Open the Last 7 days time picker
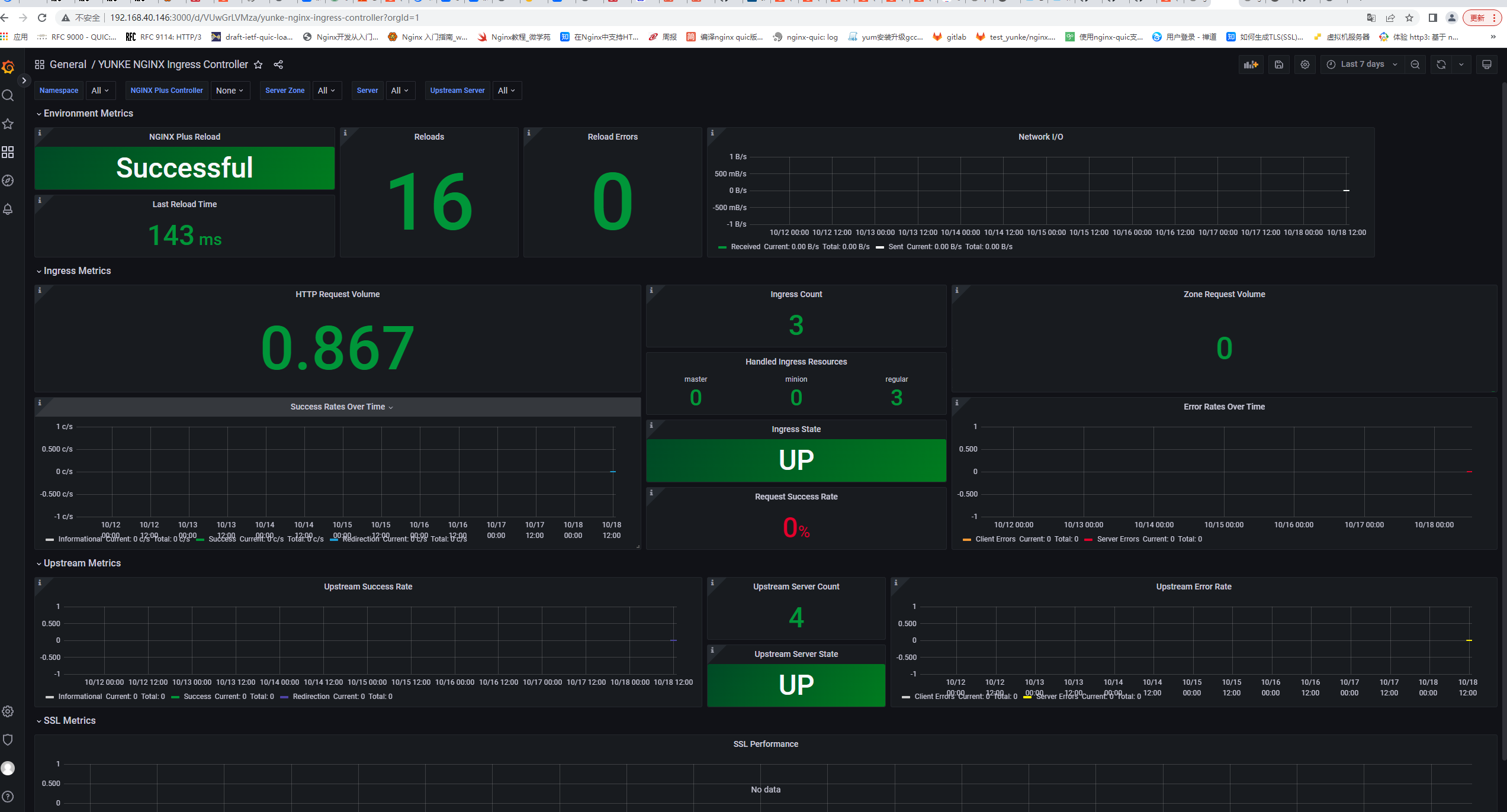The image size is (1507, 812). pos(1362,65)
